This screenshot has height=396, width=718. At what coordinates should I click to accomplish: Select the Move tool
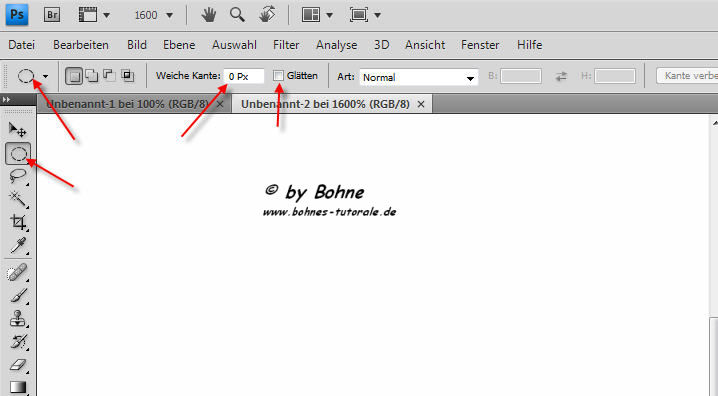pos(18,130)
